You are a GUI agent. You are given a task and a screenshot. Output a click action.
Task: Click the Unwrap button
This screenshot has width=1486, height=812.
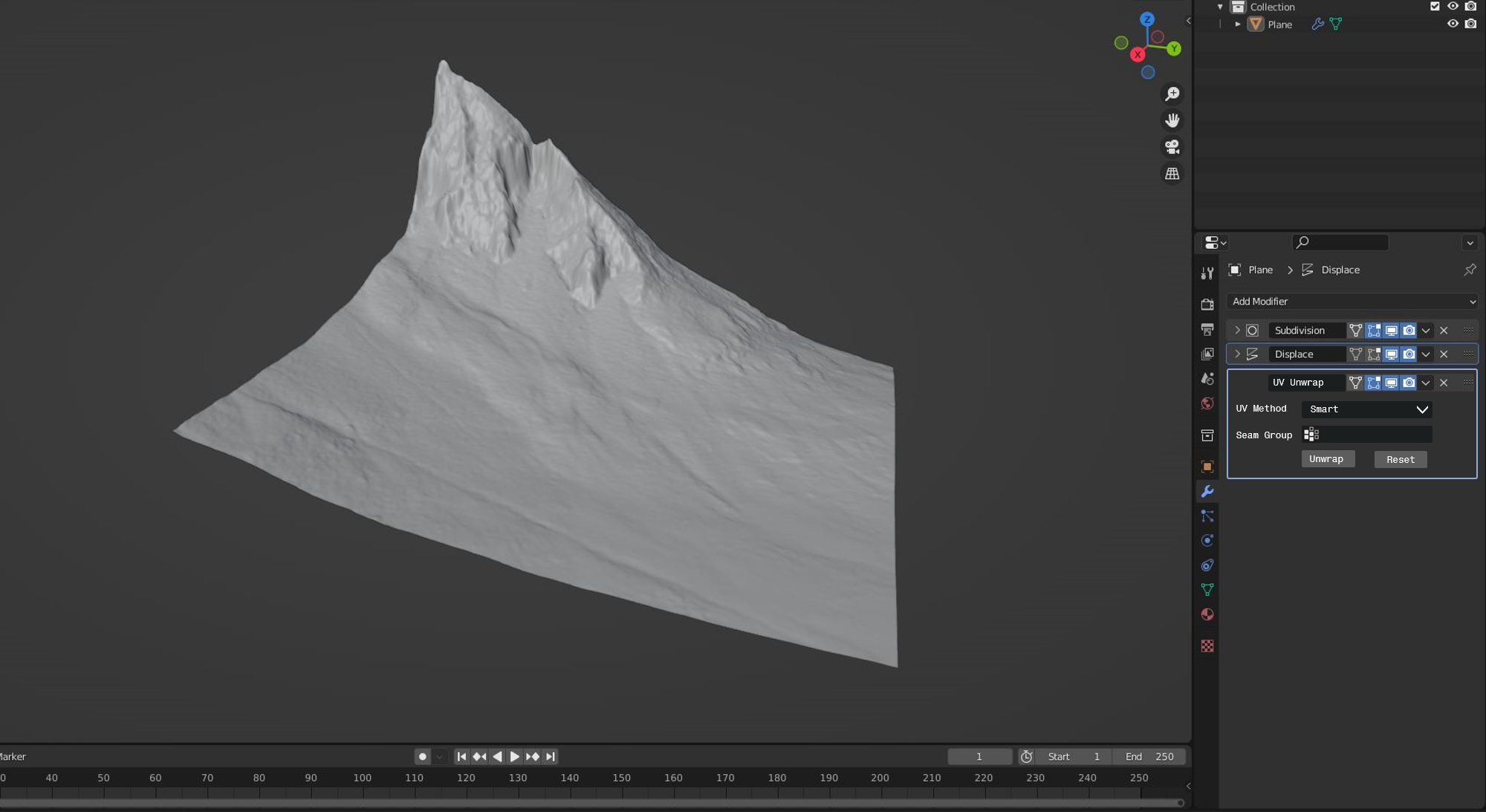1327,459
